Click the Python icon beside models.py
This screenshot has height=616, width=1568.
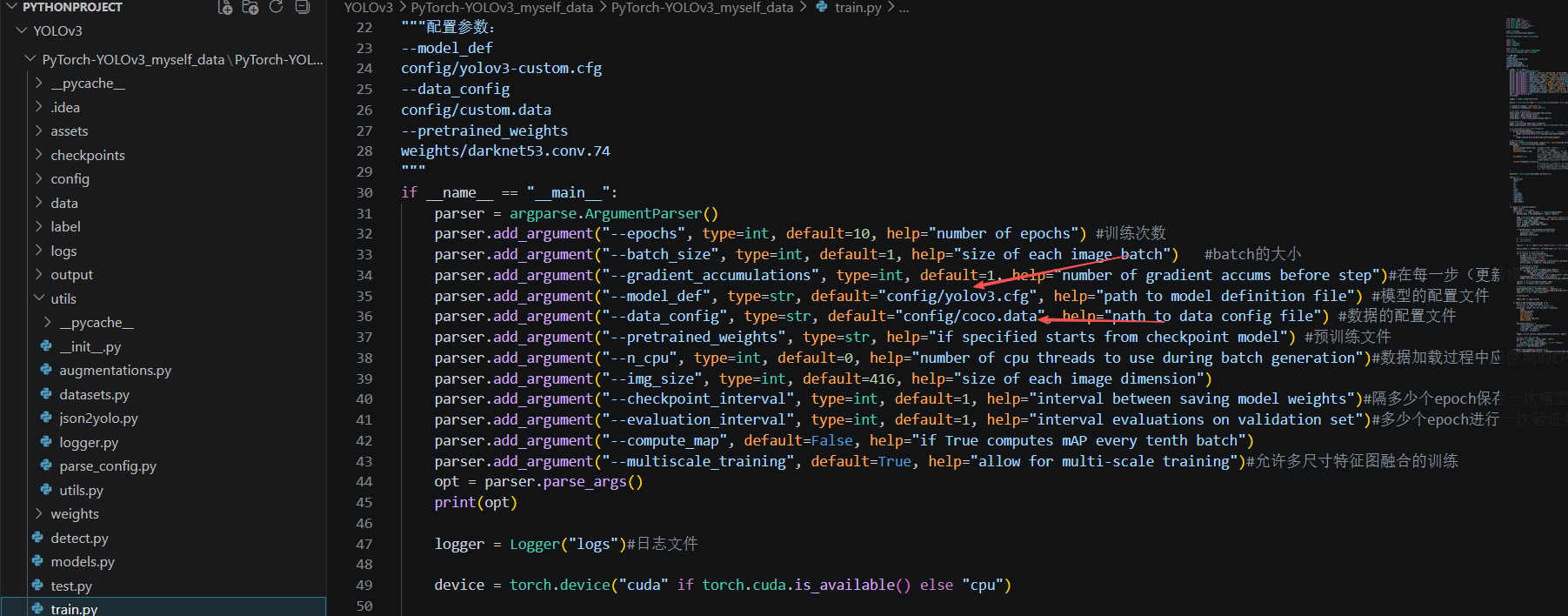[37, 561]
